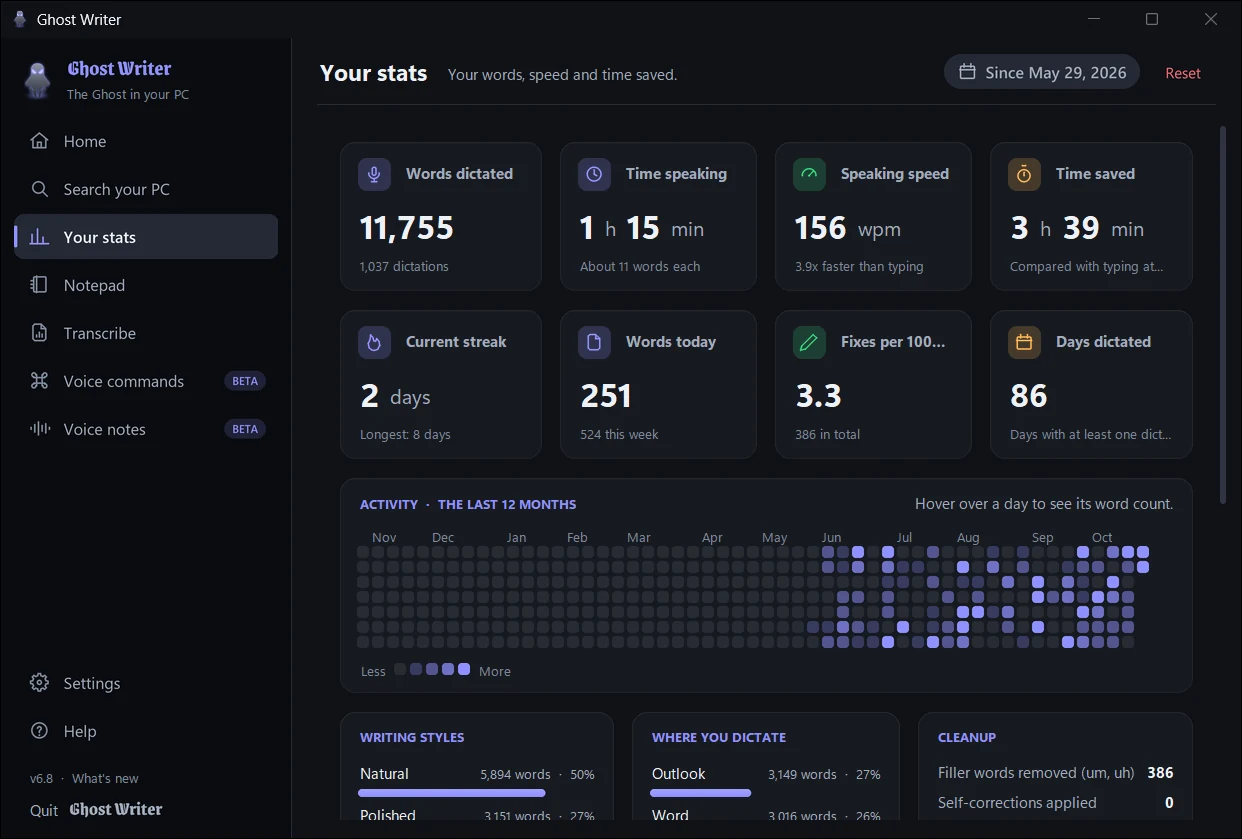Open the Home page

(146, 141)
